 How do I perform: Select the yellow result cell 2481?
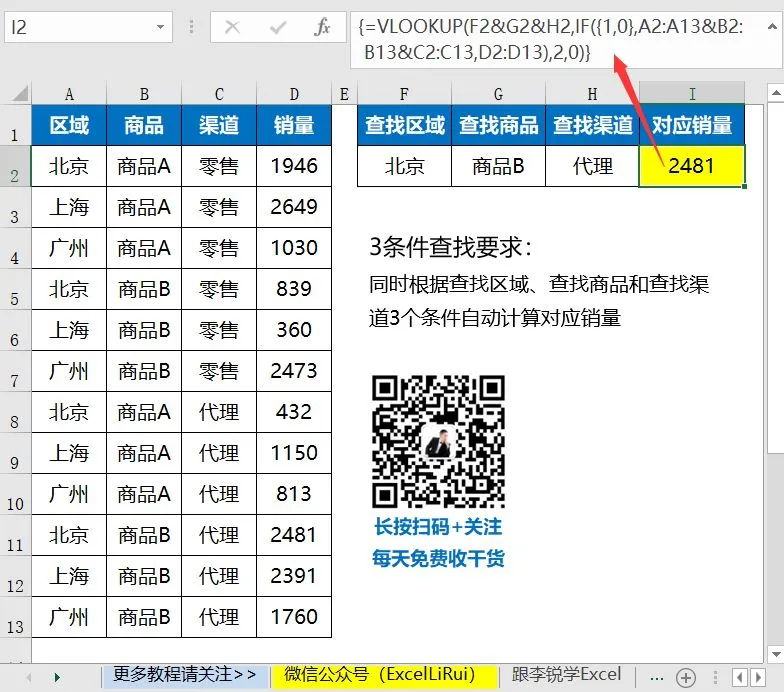pos(692,166)
